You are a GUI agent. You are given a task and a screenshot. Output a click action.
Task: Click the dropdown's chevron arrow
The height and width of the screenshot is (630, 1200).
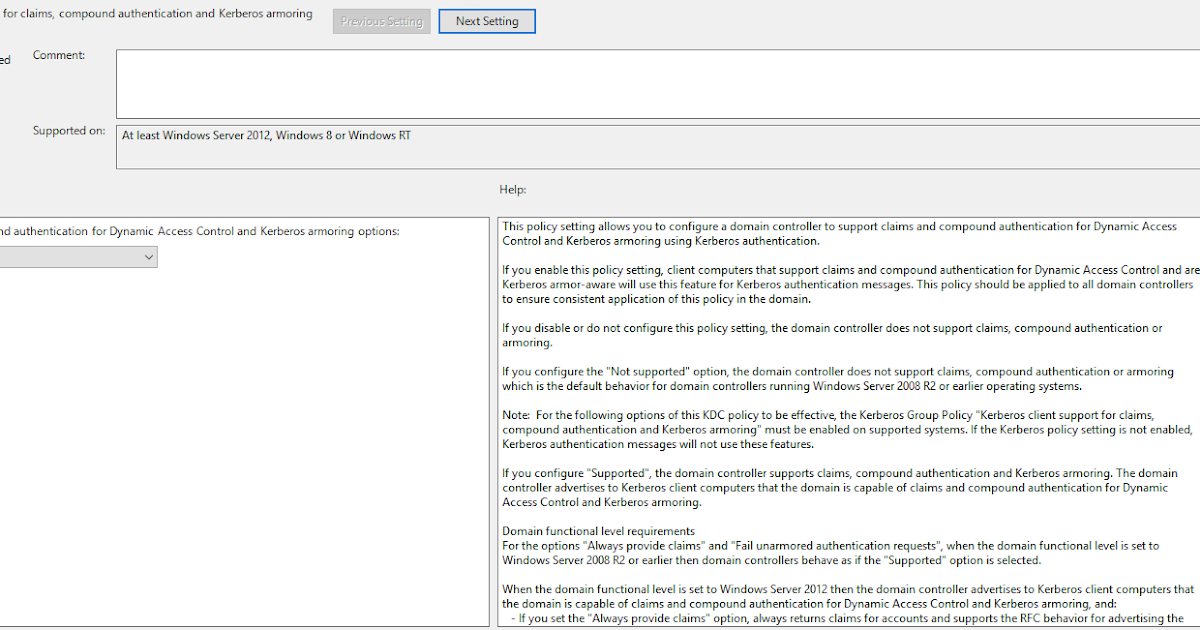pos(148,256)
